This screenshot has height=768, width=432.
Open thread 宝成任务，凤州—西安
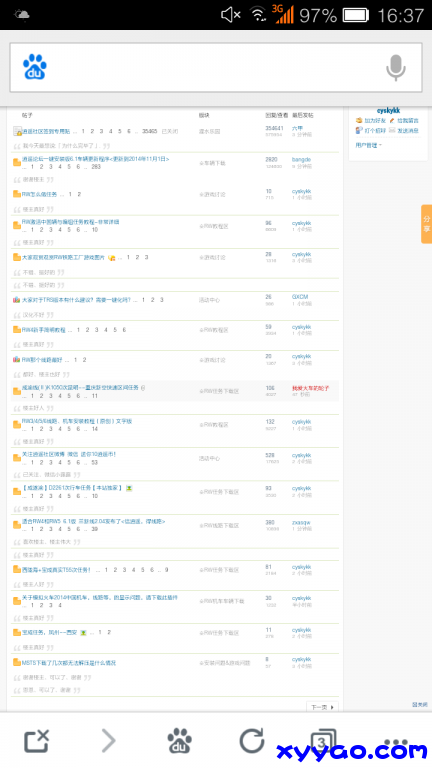coord(49,632)
